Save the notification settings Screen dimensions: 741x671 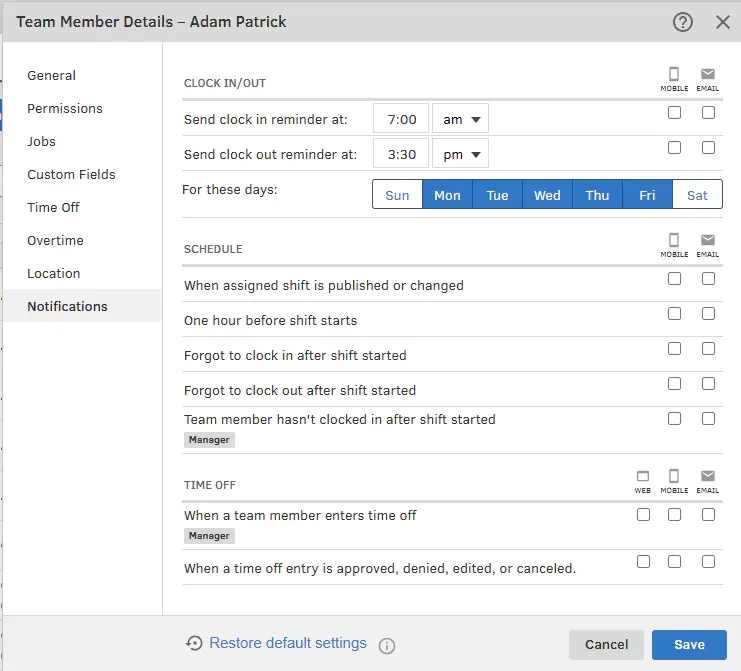click(x=689, y=645)
